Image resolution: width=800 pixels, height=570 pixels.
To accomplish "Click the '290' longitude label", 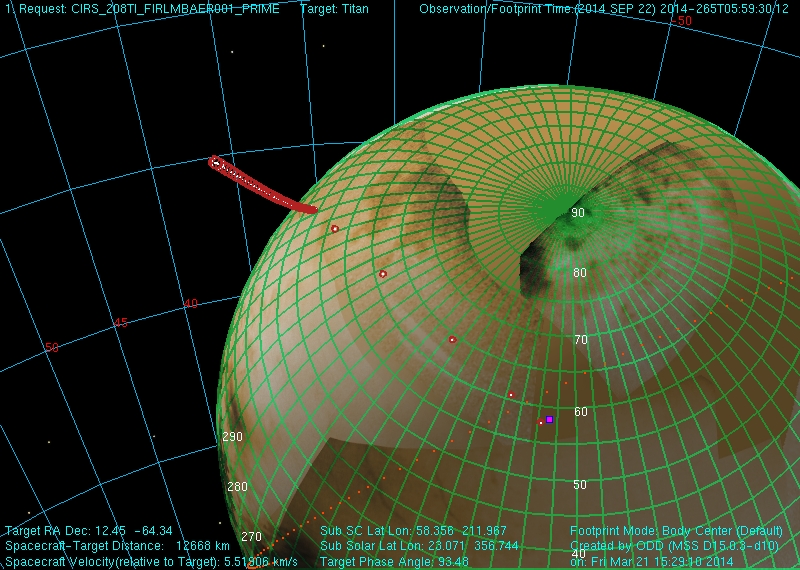I will [233, 437].
